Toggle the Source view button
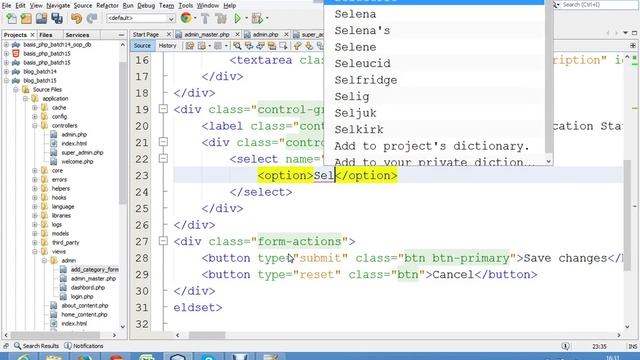This screenshot has width=640, height=360. tap(142, 46)
